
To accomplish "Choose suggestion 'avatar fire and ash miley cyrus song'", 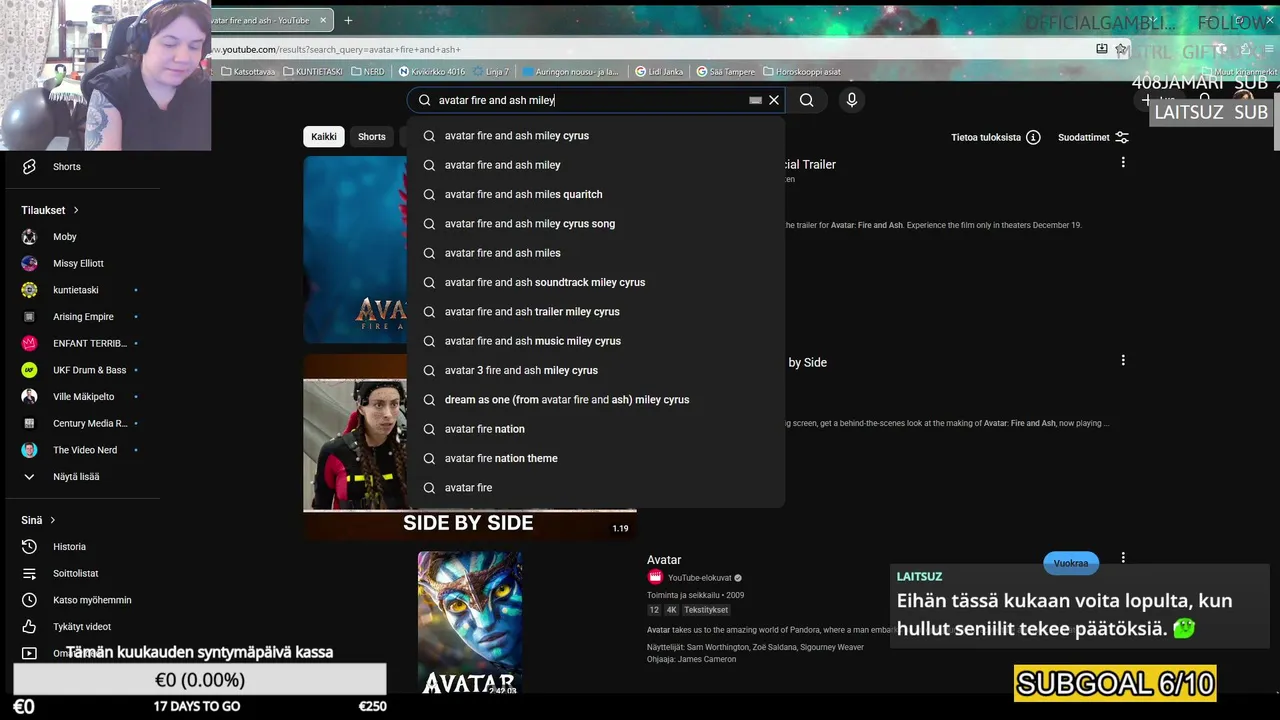I will (x=596, y=224).
